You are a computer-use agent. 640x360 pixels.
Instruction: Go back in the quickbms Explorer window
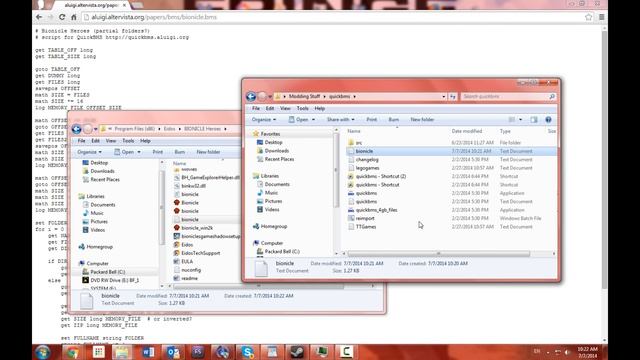tap(251, 96)
